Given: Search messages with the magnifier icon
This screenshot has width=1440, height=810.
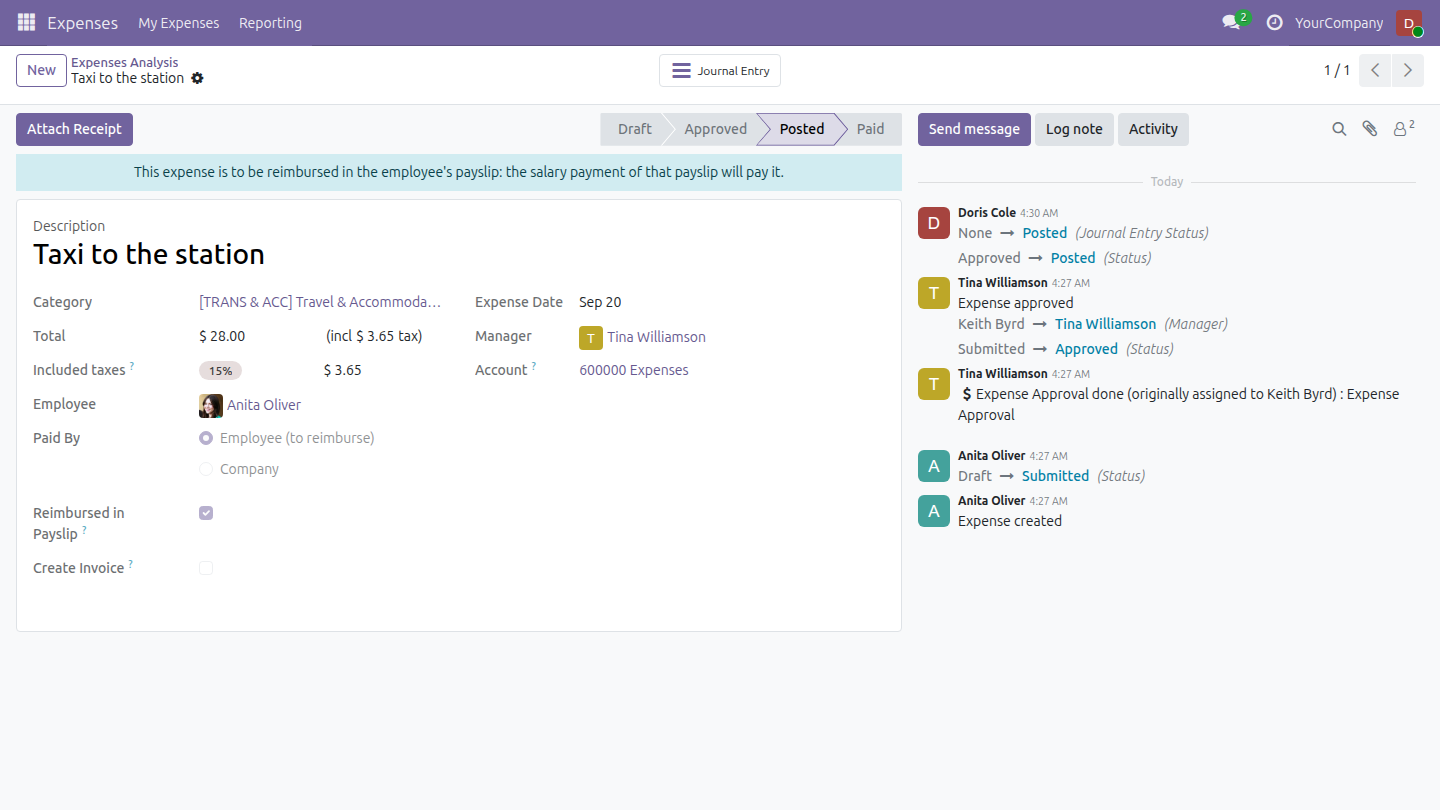Looking at the screenshot, I should click(1339, 129).
